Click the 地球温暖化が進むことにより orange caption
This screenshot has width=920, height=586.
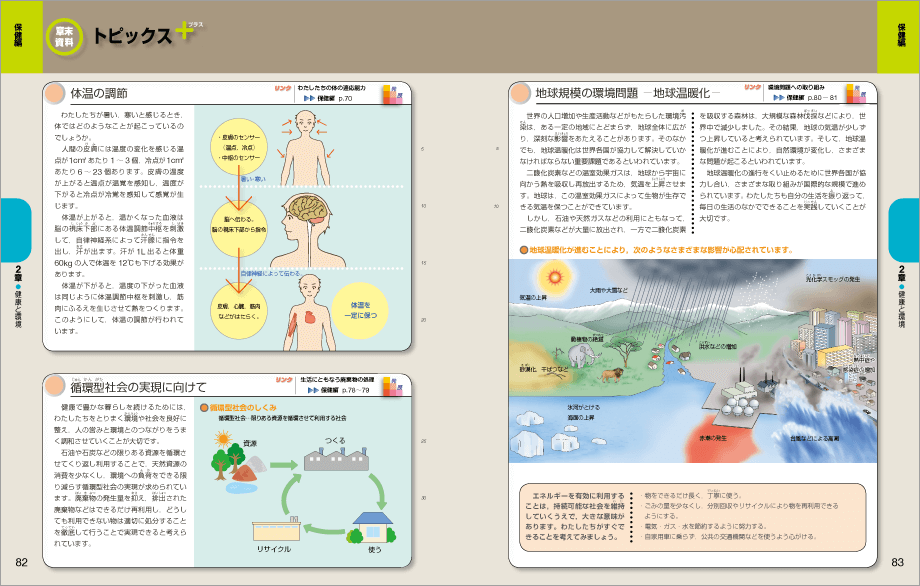(x=660, y=250)
